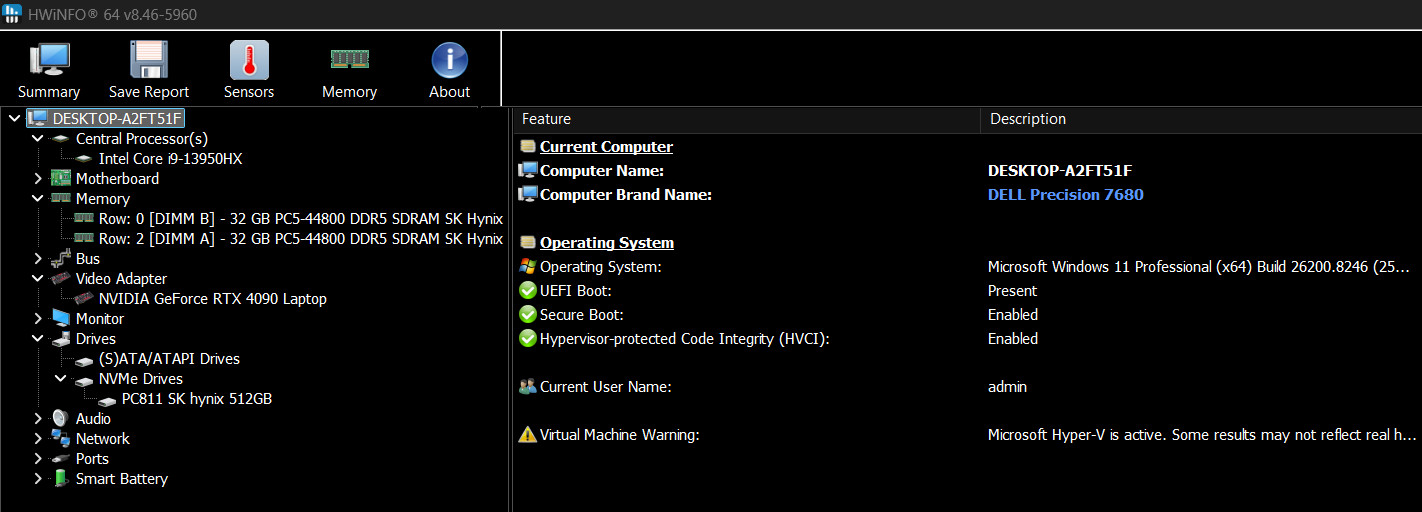Screen dimensions: 1422x512
Task: Click the Operating System section heading
Action: pos(607,243)
